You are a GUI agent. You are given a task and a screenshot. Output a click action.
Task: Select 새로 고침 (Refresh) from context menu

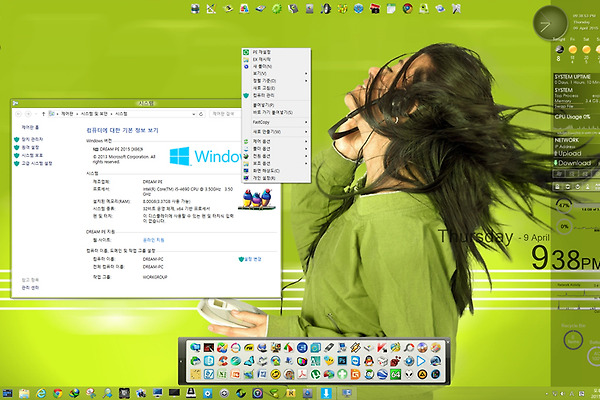[x=264, y=87]
